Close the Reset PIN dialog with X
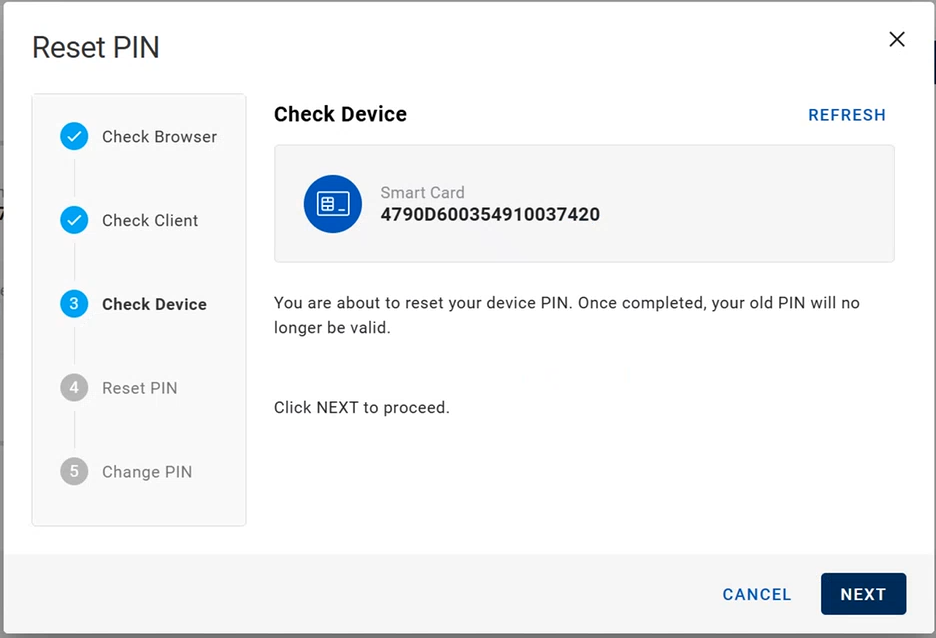The width and height of the screenshot is (936, 638). [x=897, y=39]
